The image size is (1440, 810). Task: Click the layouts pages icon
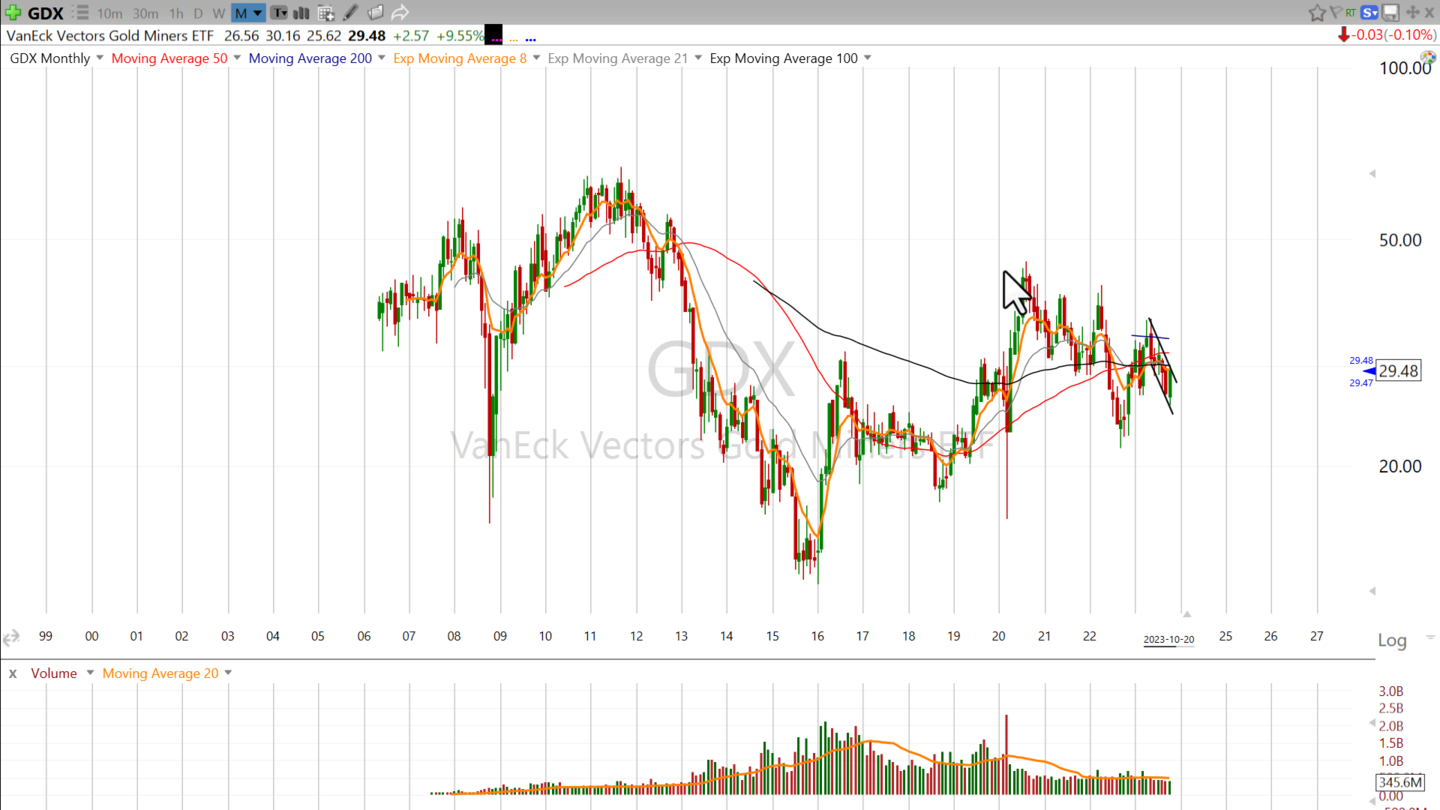click(x=375, y=13)
